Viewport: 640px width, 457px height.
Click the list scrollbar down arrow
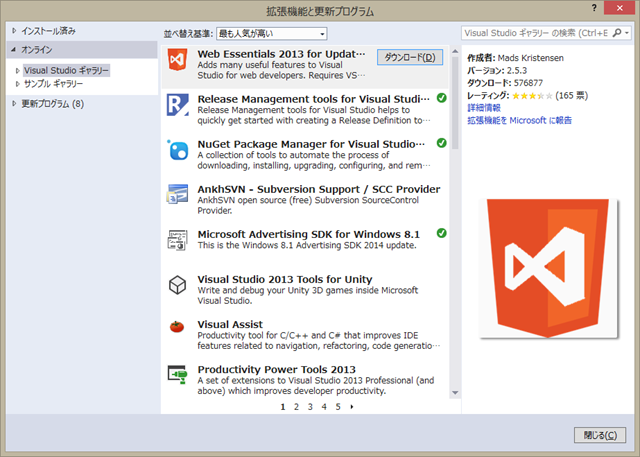click(455, 393)
